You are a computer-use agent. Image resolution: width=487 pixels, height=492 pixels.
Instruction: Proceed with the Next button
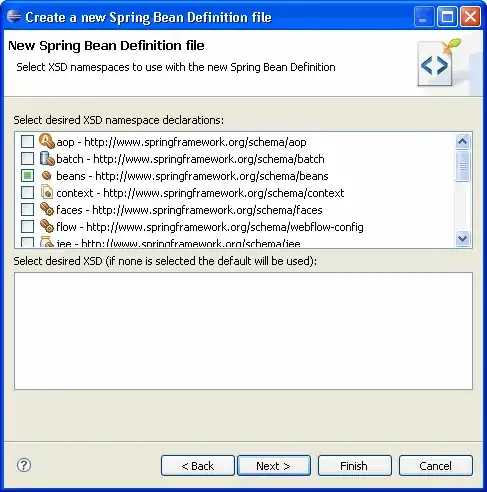(274, 465)
